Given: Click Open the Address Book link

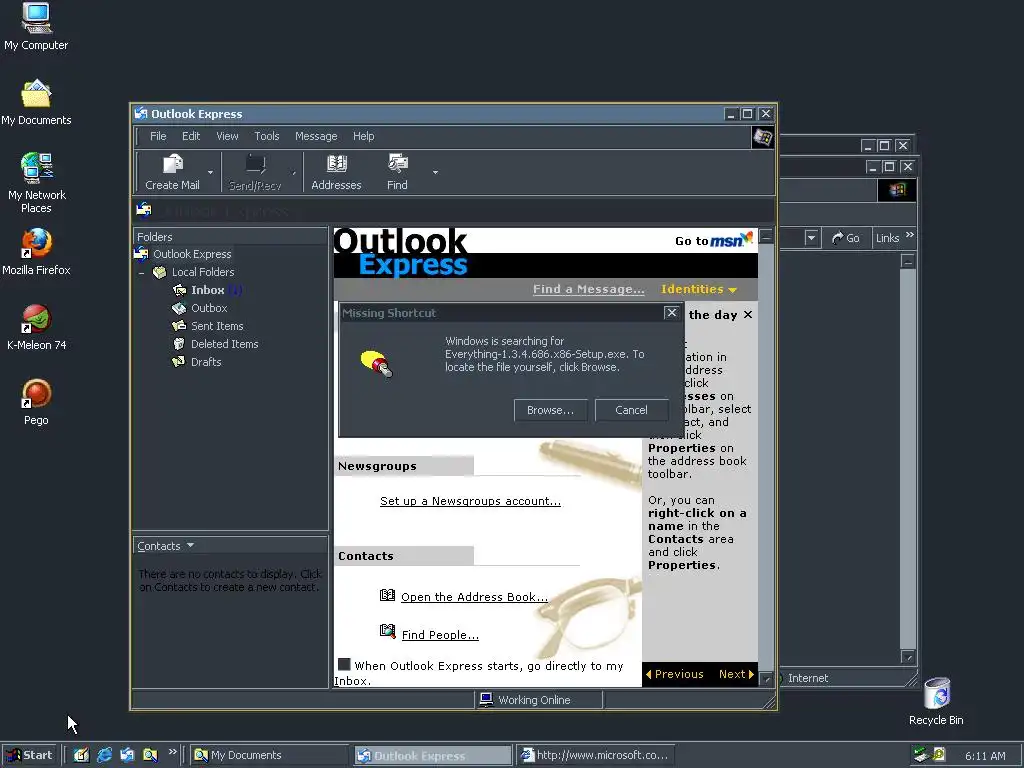Looking at the screenshot, I should point(474,597).
